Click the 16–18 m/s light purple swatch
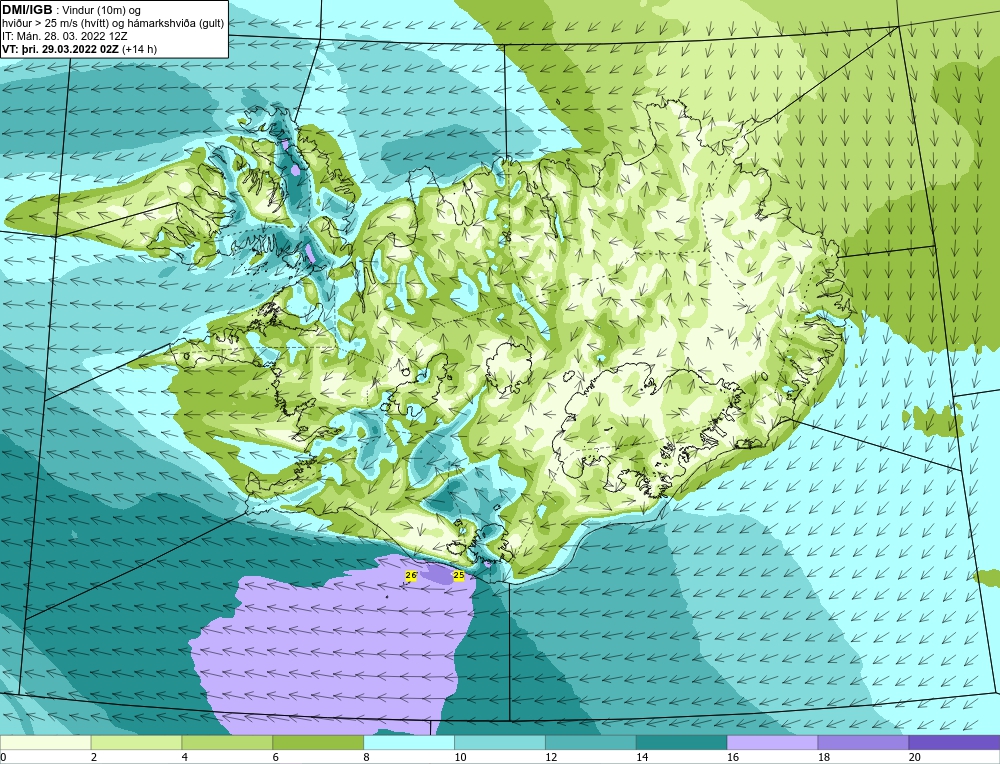The height and width of the screenshot is (764, 1000). pyautogui.click(x=772, y=742)
